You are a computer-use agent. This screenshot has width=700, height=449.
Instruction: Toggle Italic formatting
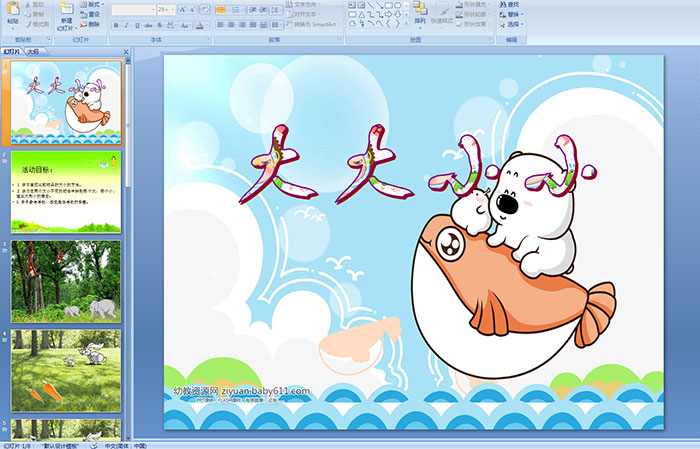coord(126,25)
